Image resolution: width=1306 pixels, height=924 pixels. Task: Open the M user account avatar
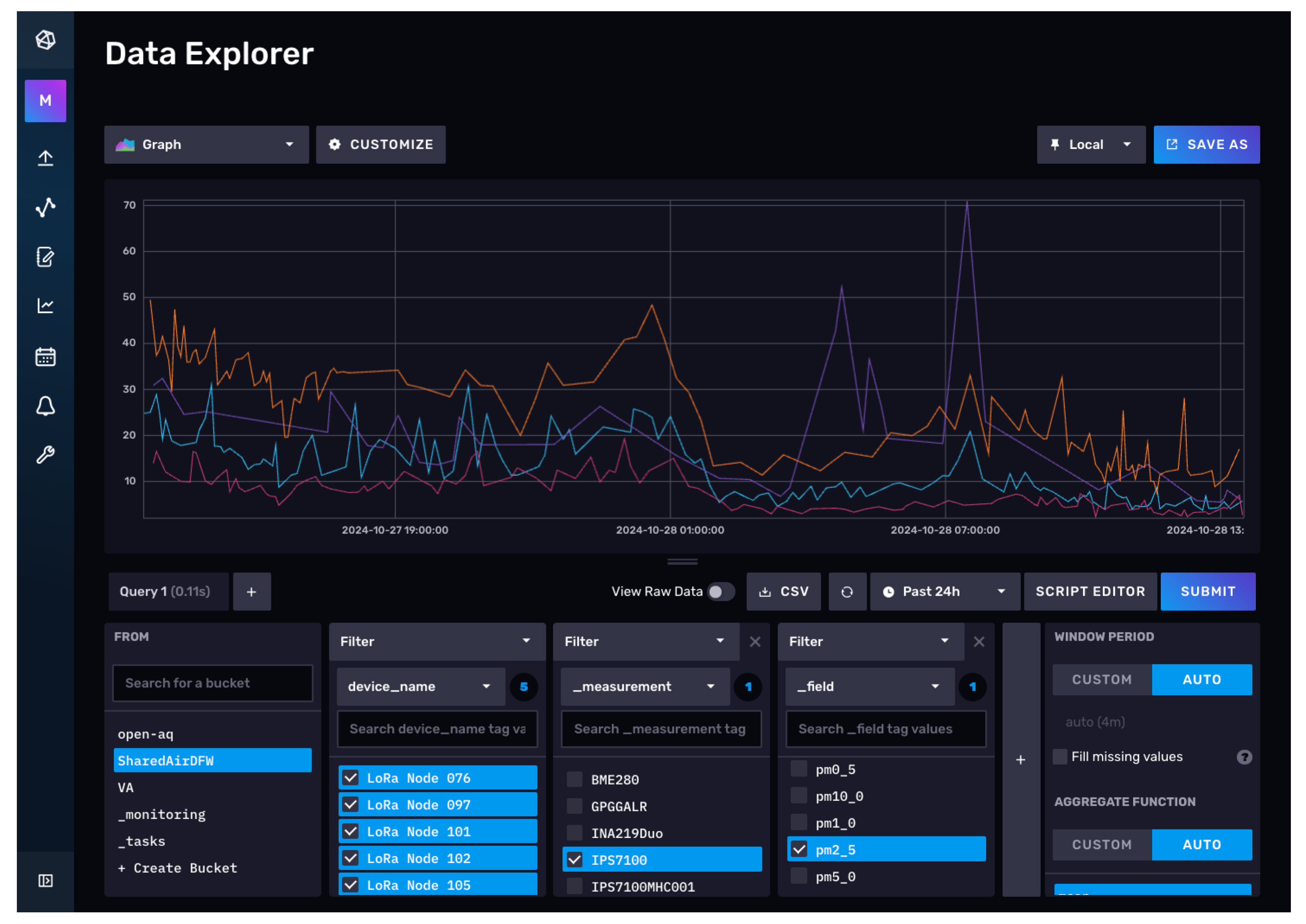pos(45,101)
